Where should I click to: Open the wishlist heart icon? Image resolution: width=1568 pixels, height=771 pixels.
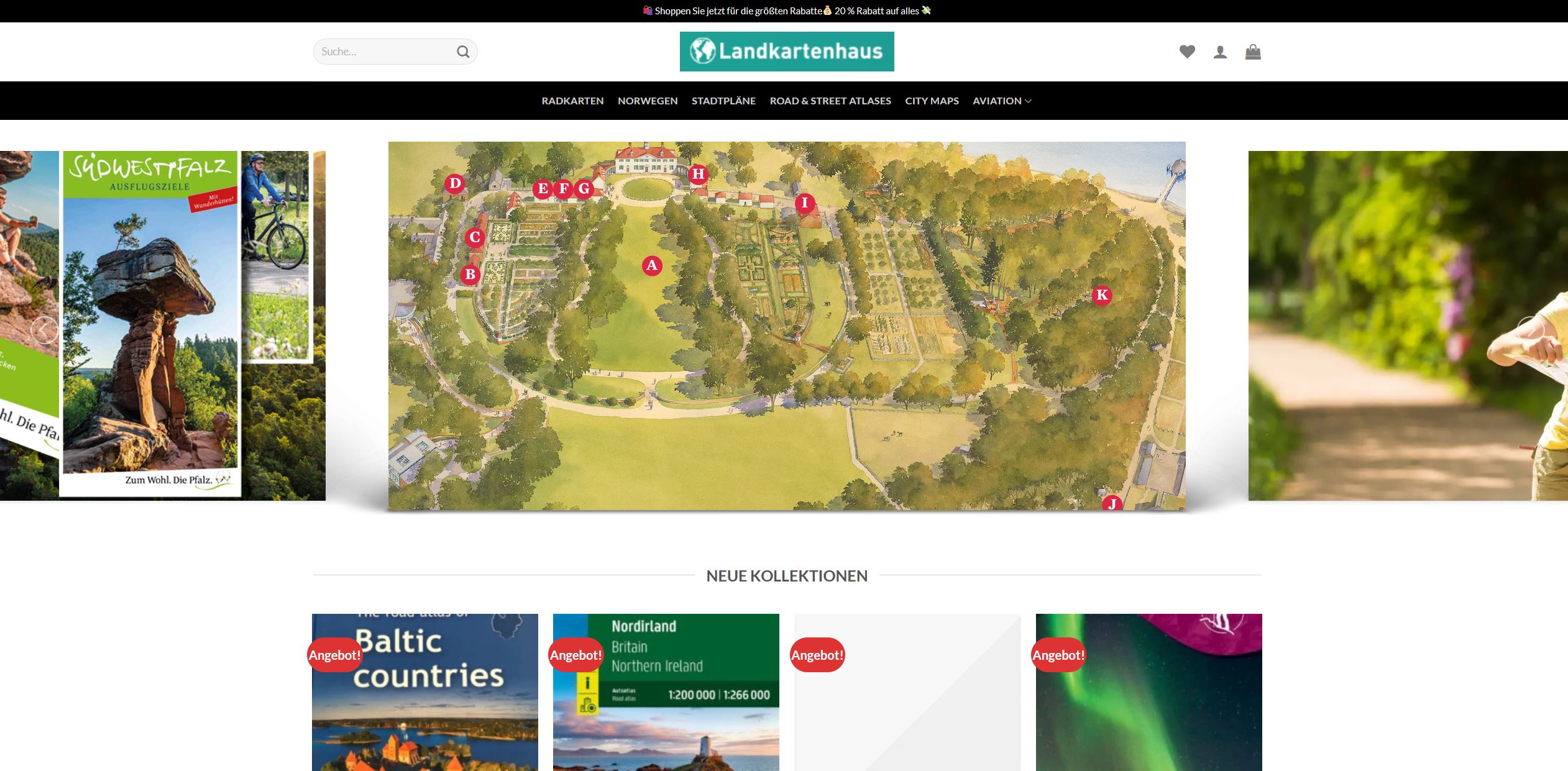[x=1187, y=52]
